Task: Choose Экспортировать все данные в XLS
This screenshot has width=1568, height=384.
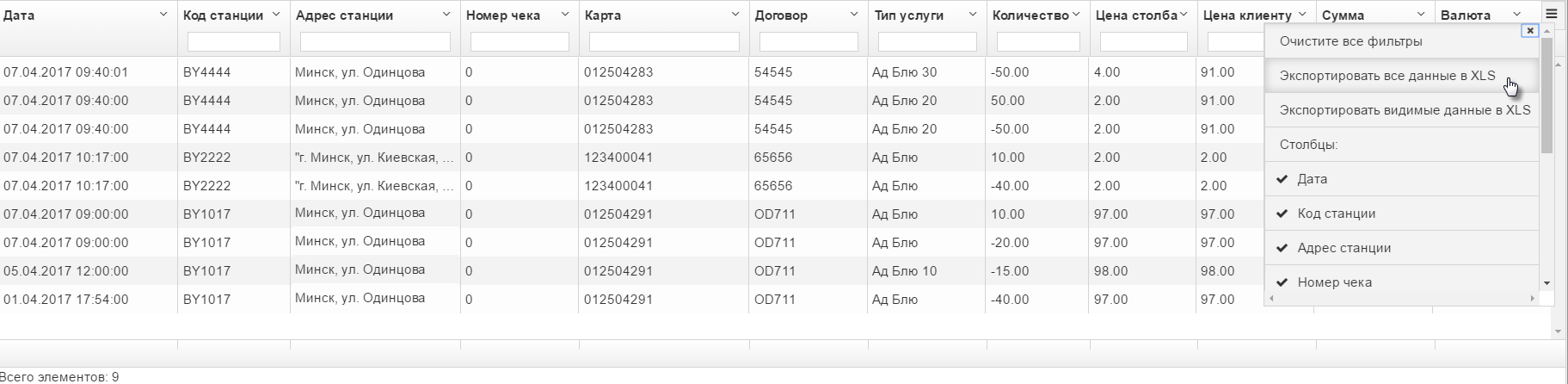Action: click(x=1401, y=76)
